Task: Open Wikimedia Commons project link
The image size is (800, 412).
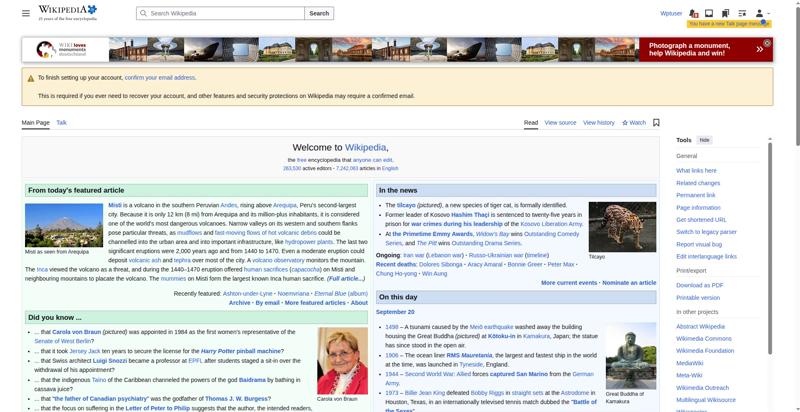Action: [704, 339]
